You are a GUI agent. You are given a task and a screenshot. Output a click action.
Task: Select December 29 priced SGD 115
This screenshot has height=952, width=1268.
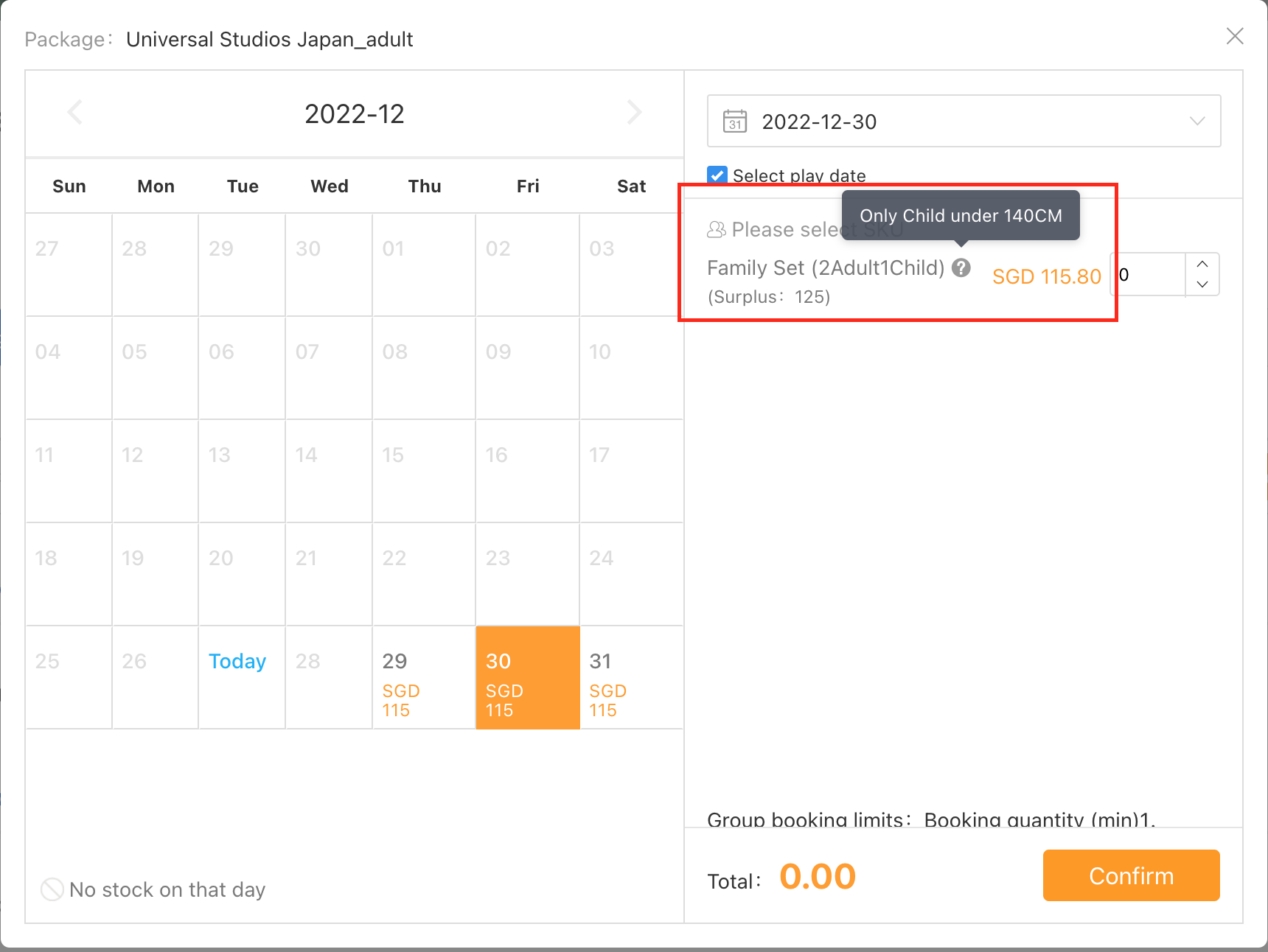[424, 678]
